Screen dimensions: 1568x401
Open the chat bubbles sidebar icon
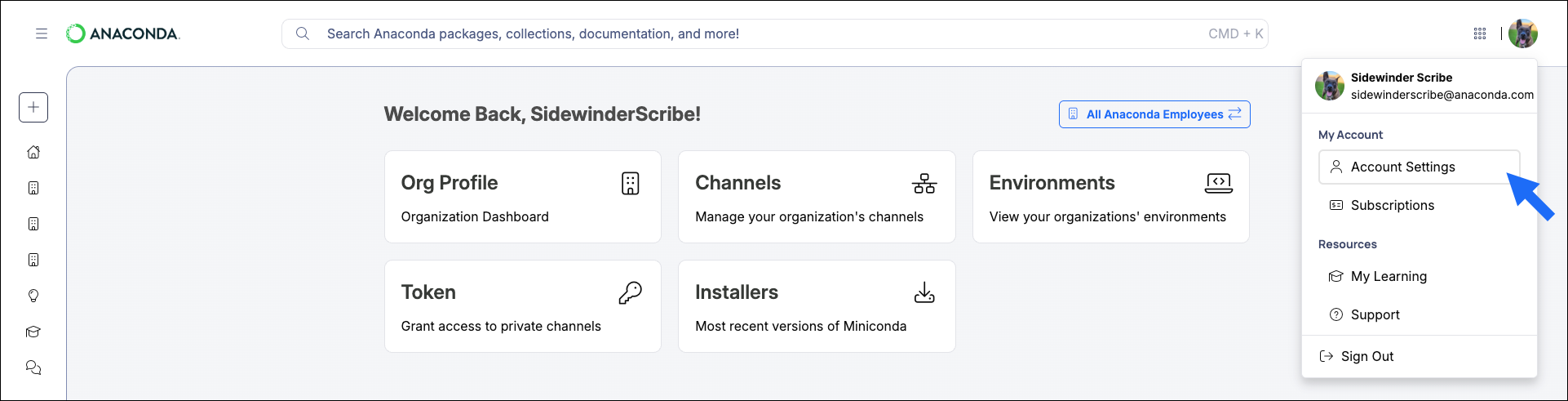coord(33,368)
